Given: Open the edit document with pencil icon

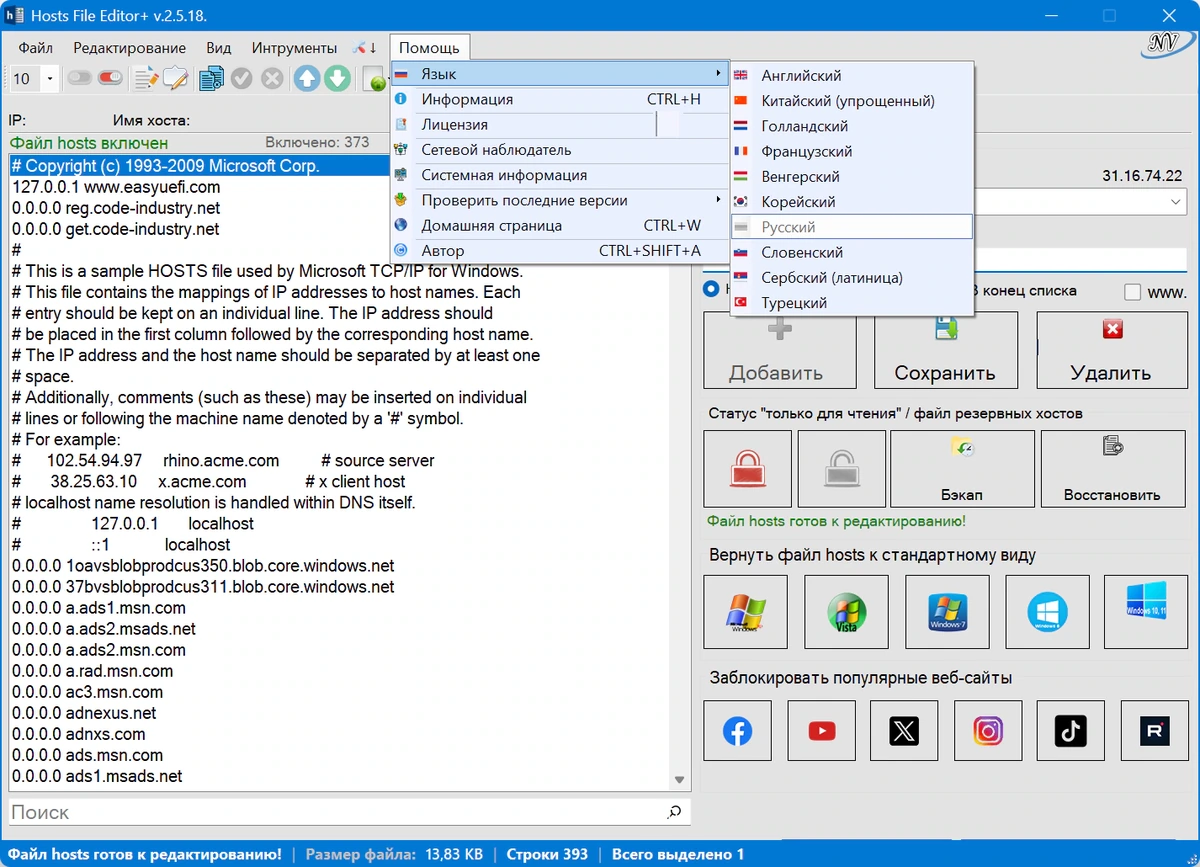Looking at the screenshot, I should click(x=147, y=78).
